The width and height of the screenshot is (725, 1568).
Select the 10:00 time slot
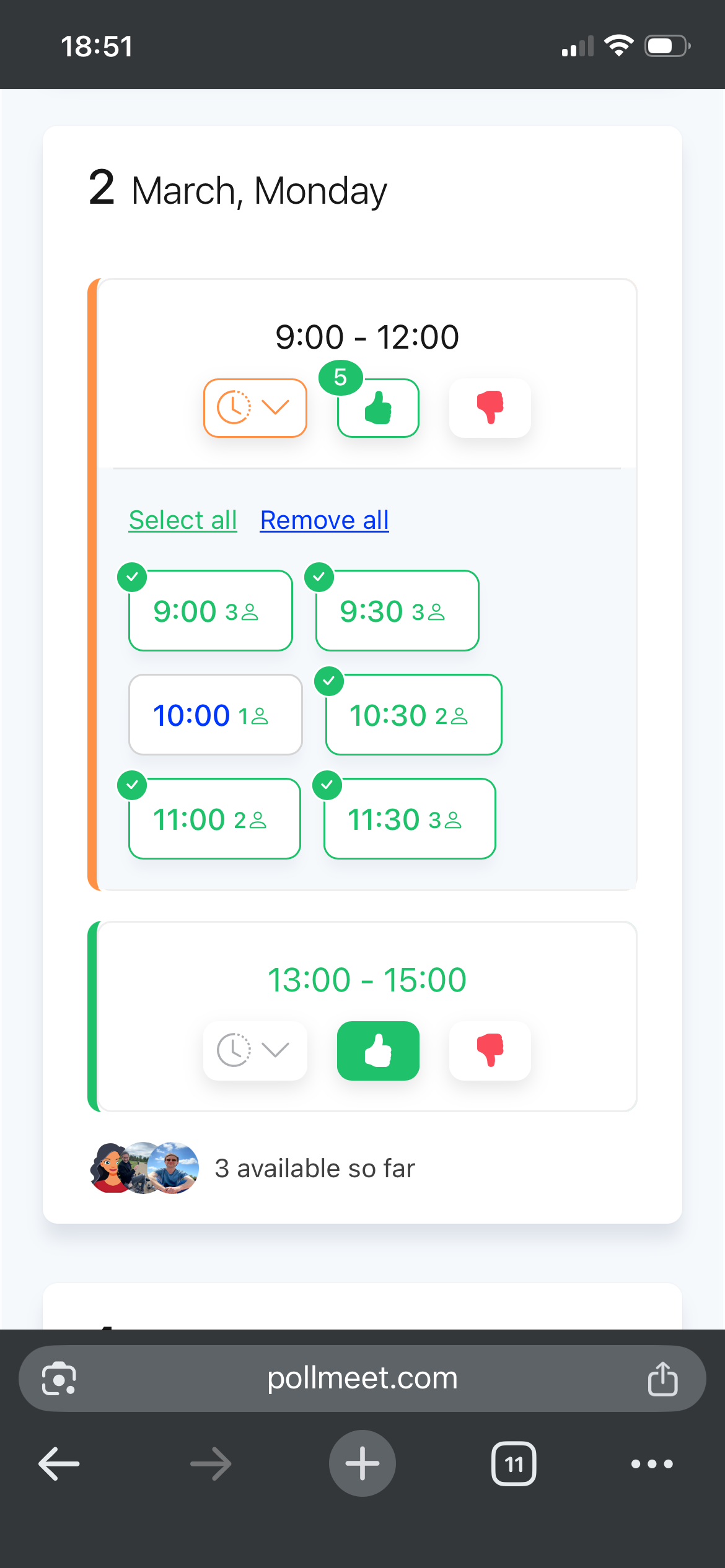(x=215, y=715)
